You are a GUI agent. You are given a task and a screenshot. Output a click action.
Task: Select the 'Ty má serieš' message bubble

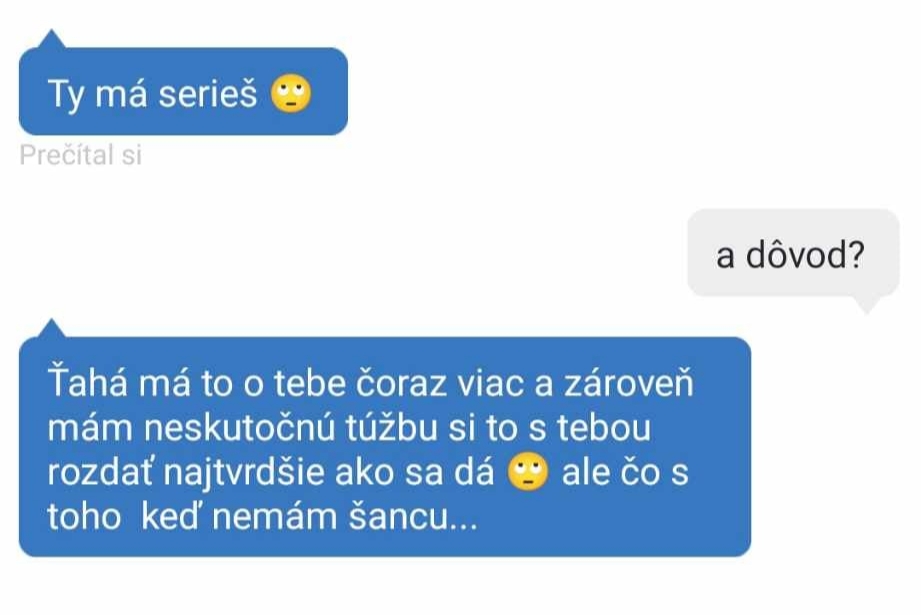(x=183, y=91)
